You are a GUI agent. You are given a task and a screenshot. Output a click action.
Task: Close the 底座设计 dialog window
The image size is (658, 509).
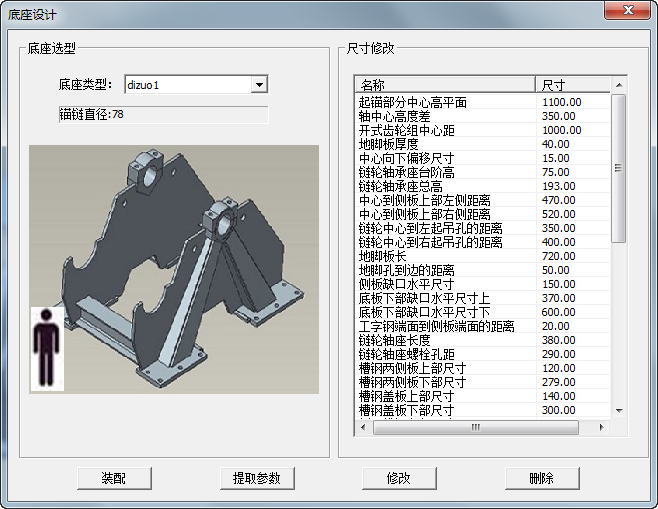627,11
